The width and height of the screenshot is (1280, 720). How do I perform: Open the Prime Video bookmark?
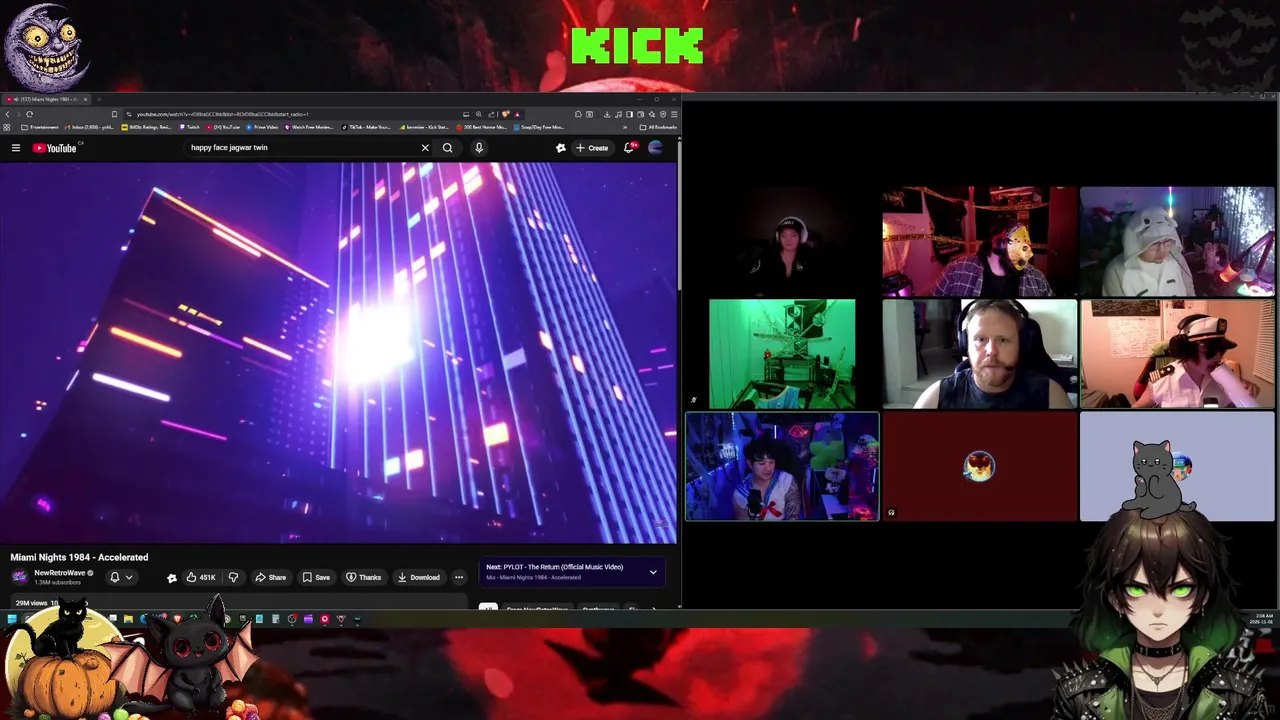pyautogui.click(x=261, y=127)
